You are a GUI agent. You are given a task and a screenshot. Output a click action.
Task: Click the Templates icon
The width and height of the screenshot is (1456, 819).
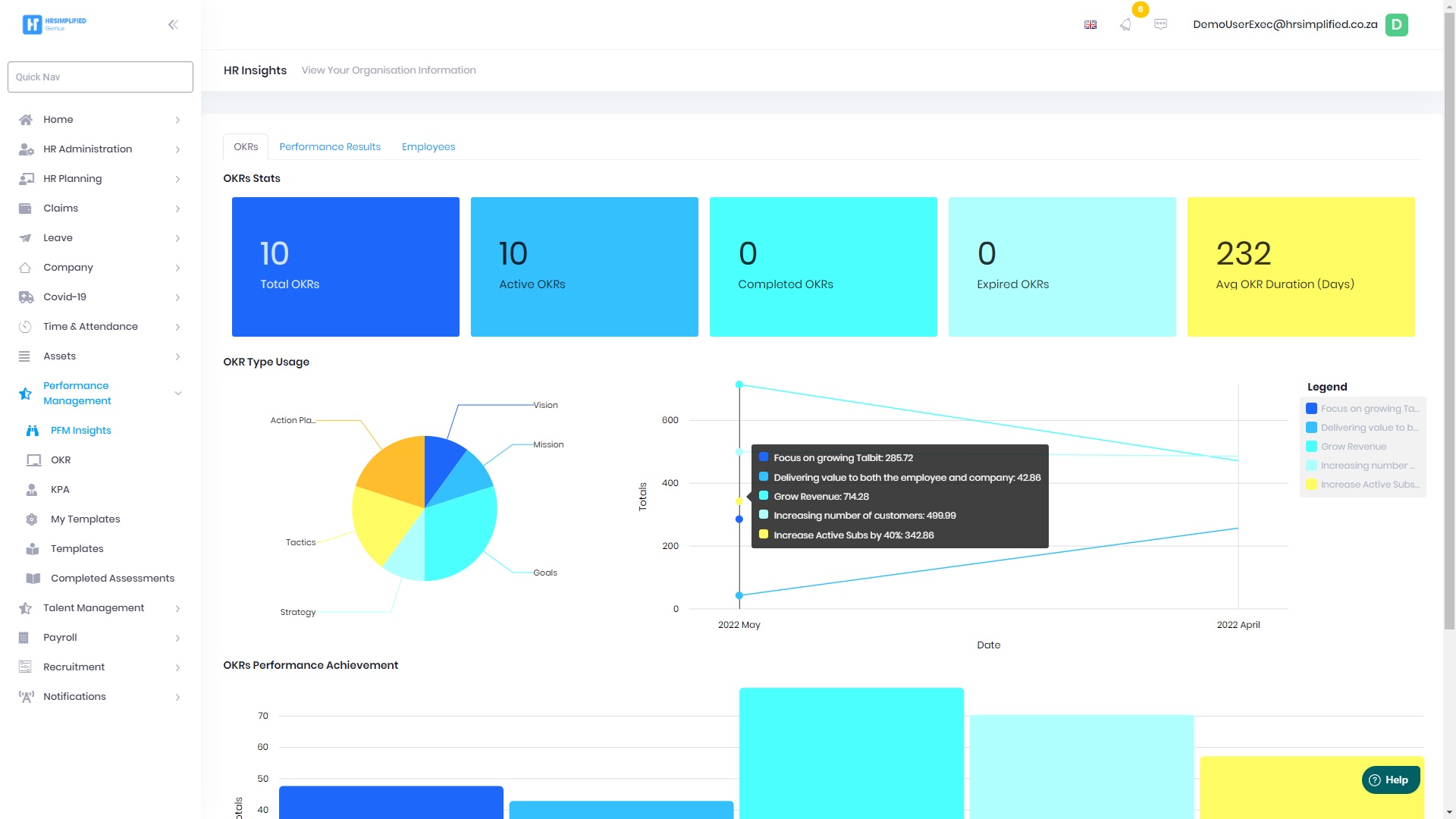pos(33,548)
